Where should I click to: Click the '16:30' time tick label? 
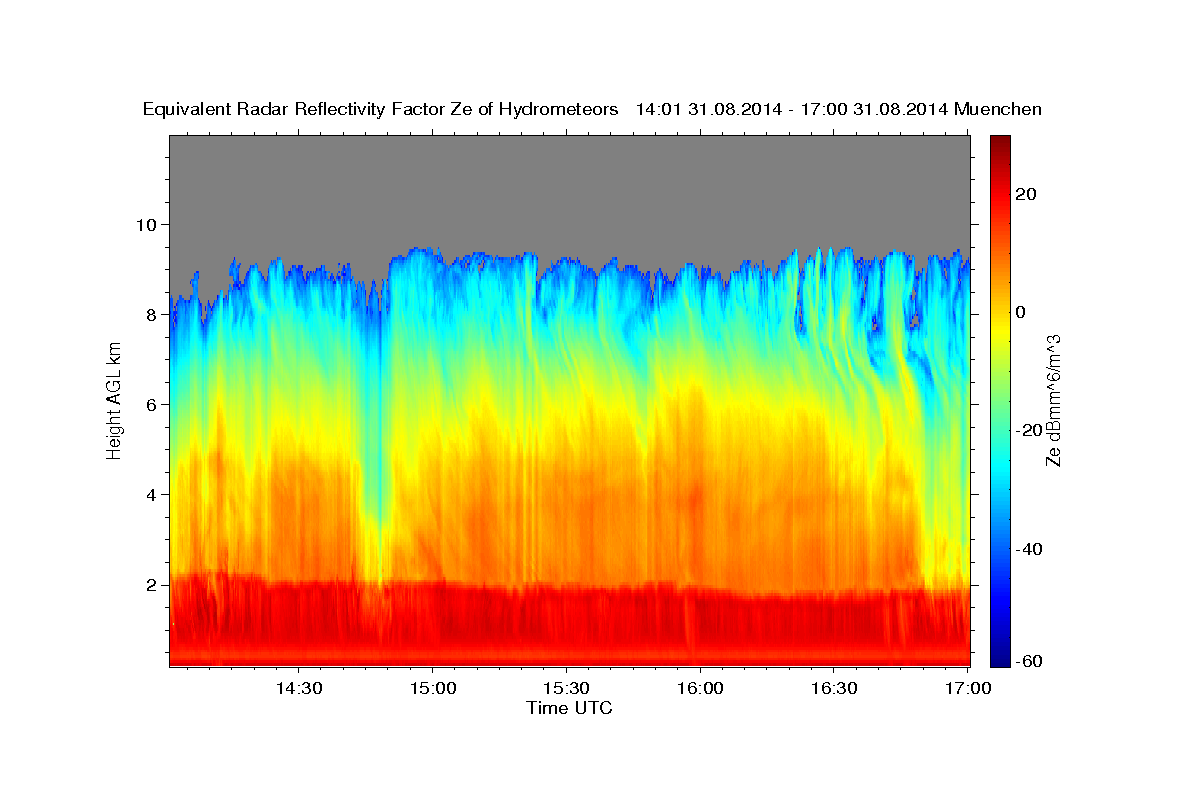pos(834,688)
